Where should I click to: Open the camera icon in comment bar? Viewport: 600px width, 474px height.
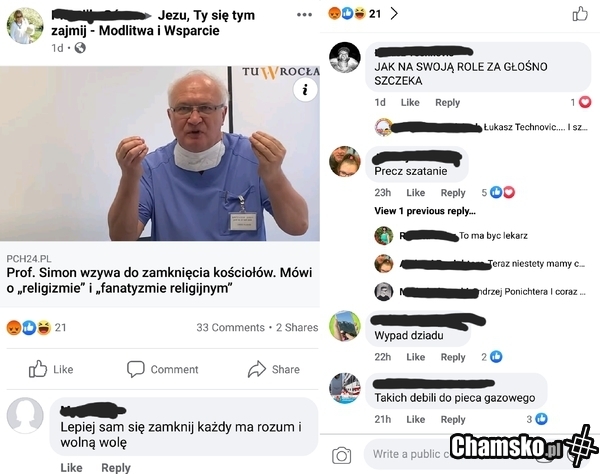(x=341, y=455)
